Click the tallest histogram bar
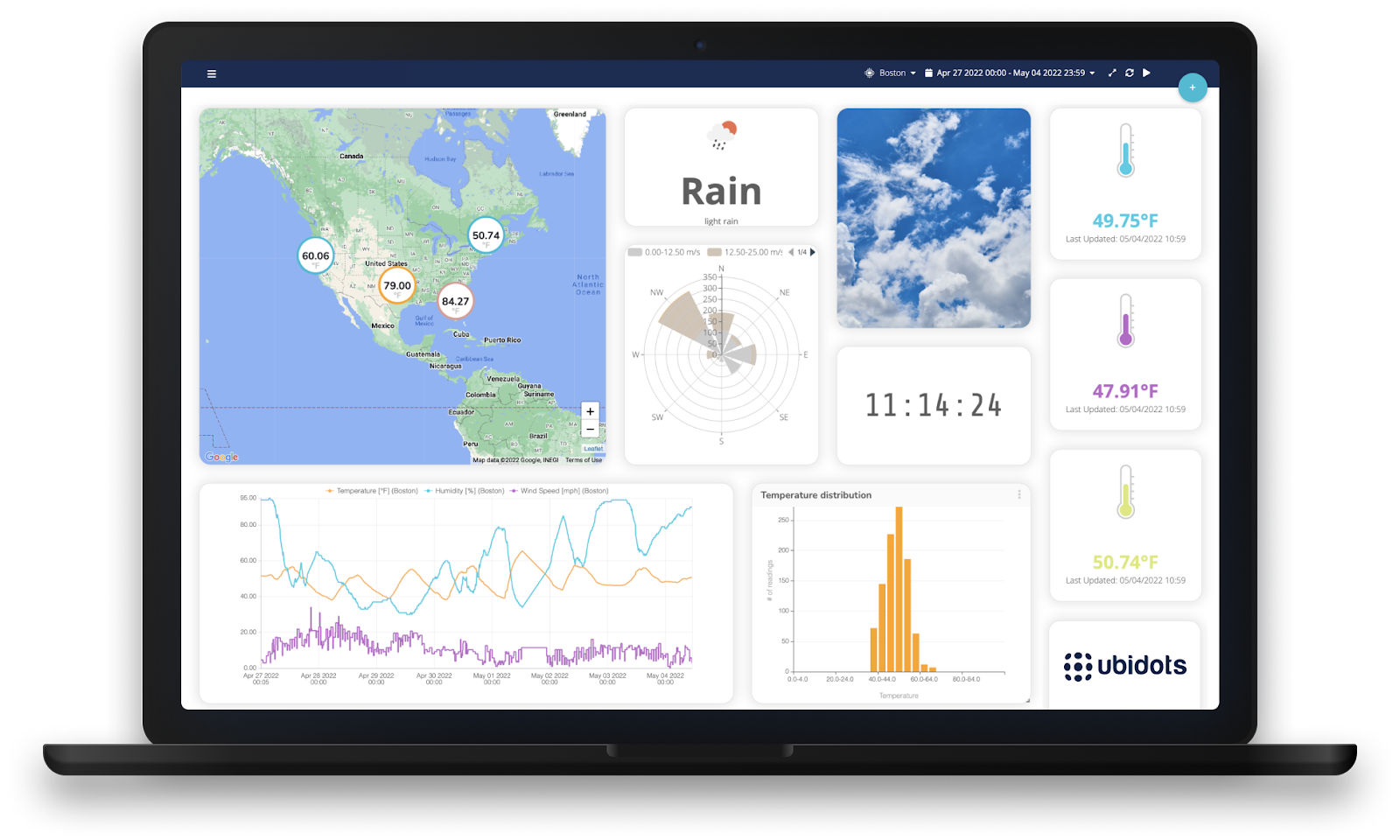This screenshot has width=1400, height=840. 899,589
